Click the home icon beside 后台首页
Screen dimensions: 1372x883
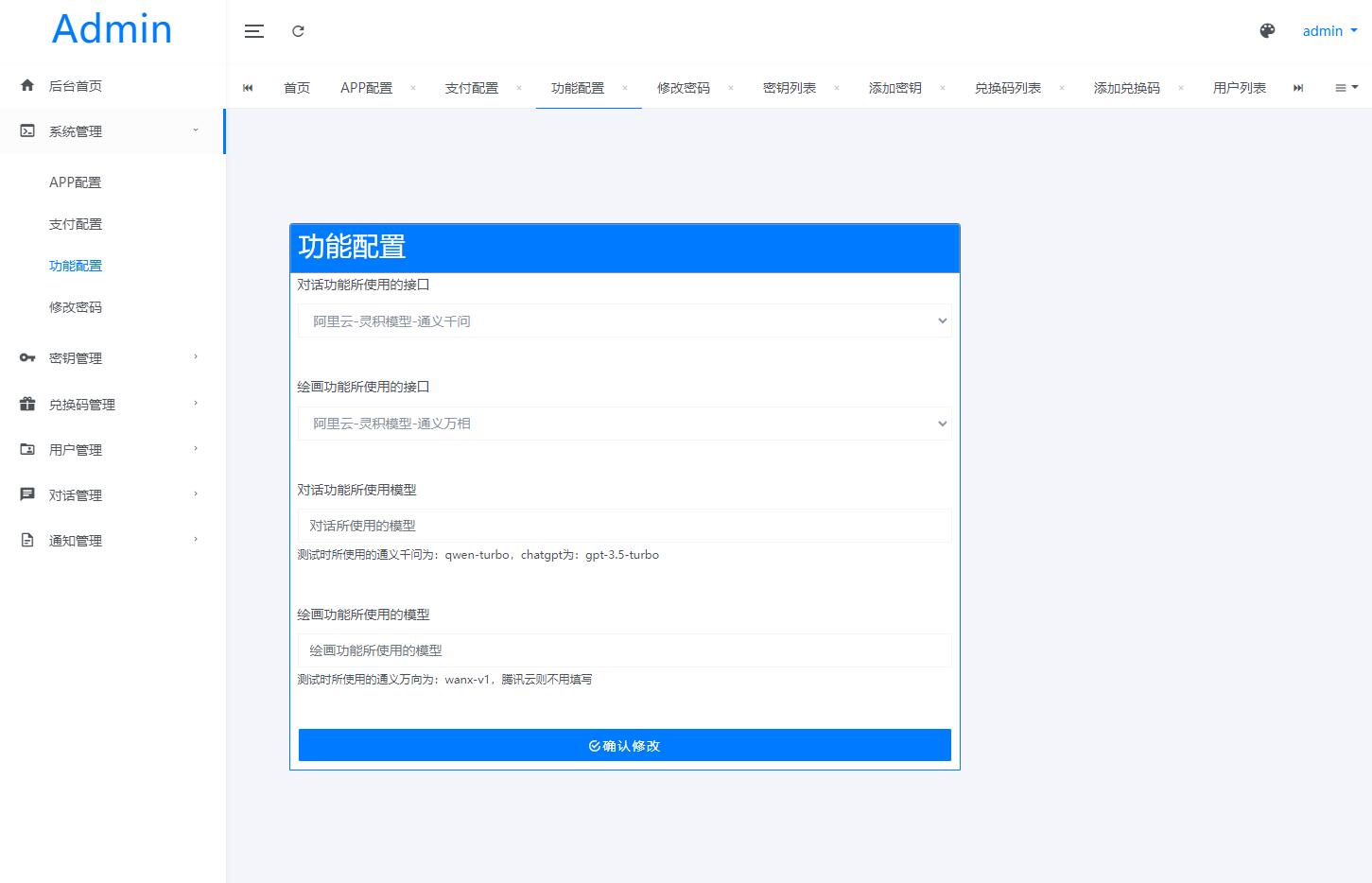(27, 86)
